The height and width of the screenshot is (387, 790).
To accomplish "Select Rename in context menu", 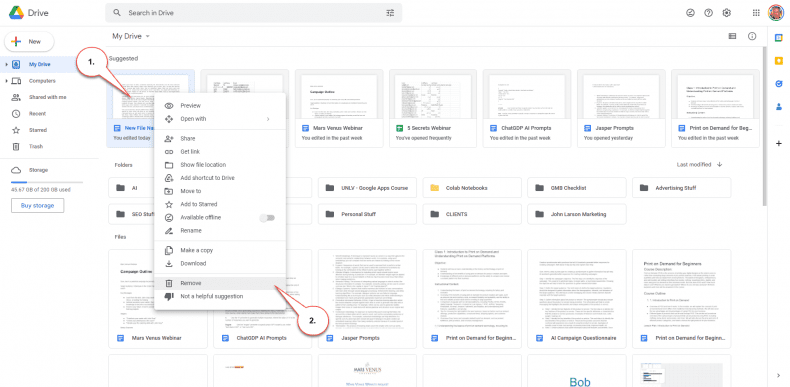I will pyautogui.click(x=220, y=231).
